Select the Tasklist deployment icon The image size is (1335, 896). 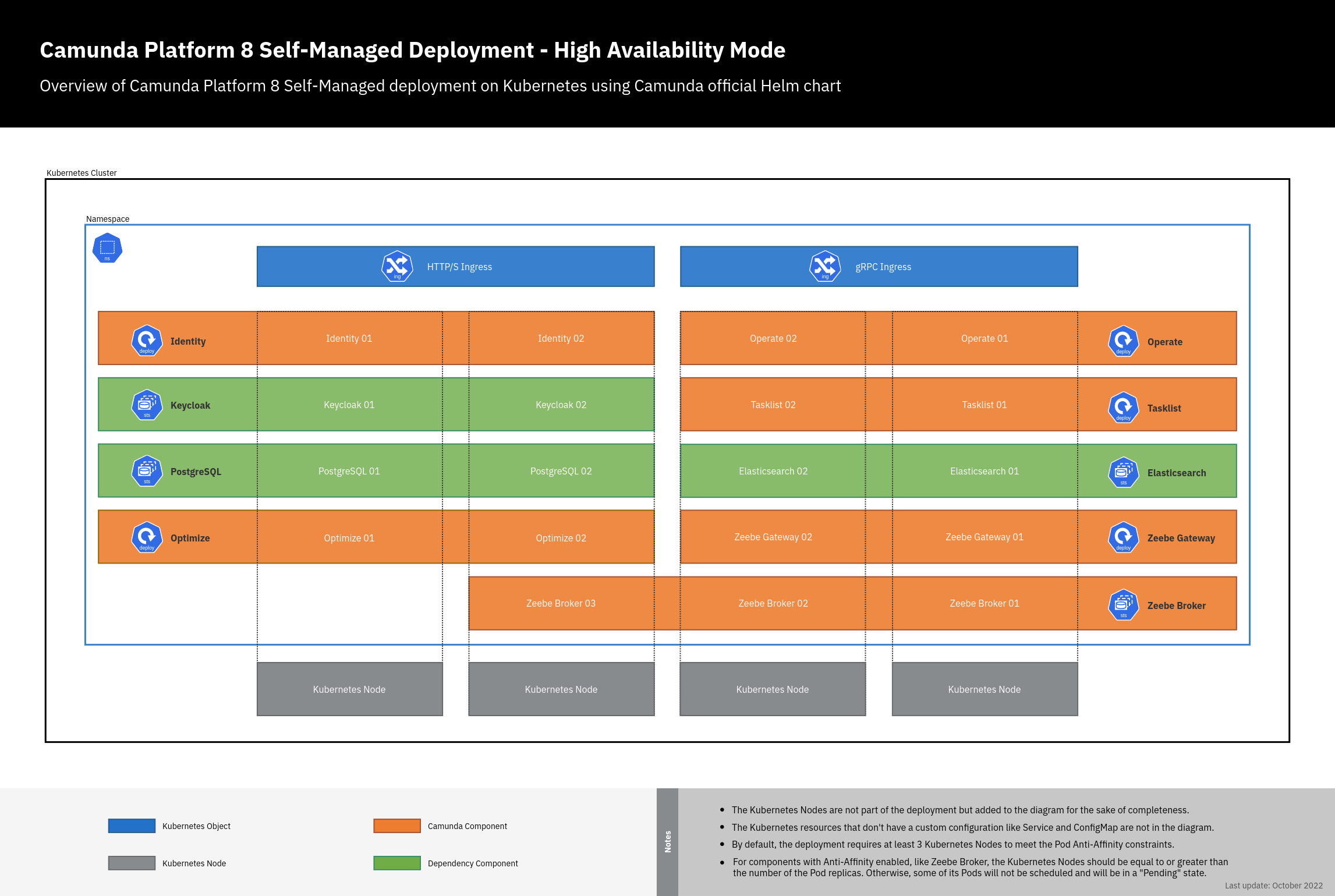(1123, 408)
